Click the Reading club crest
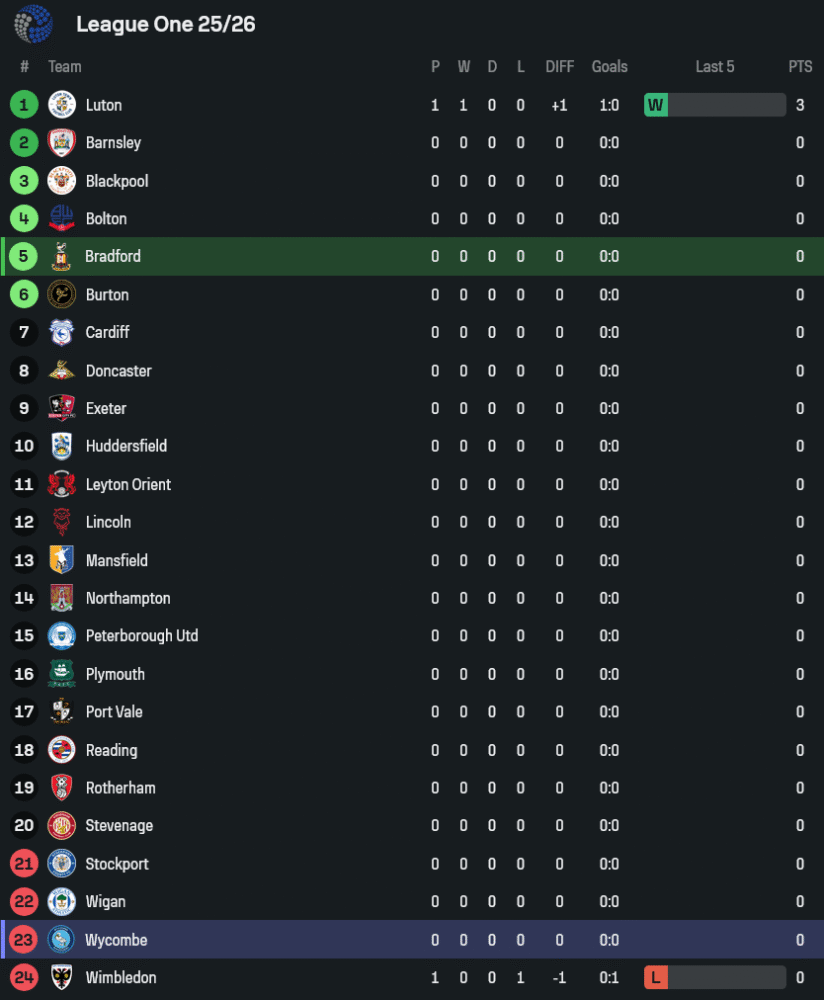 62,750
